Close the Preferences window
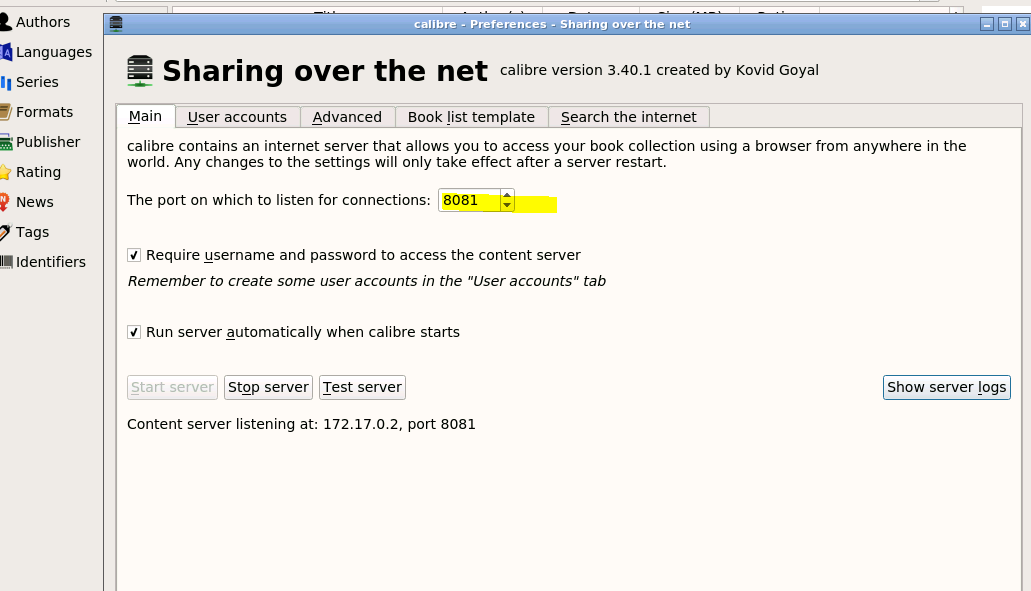 [1022, 24]
